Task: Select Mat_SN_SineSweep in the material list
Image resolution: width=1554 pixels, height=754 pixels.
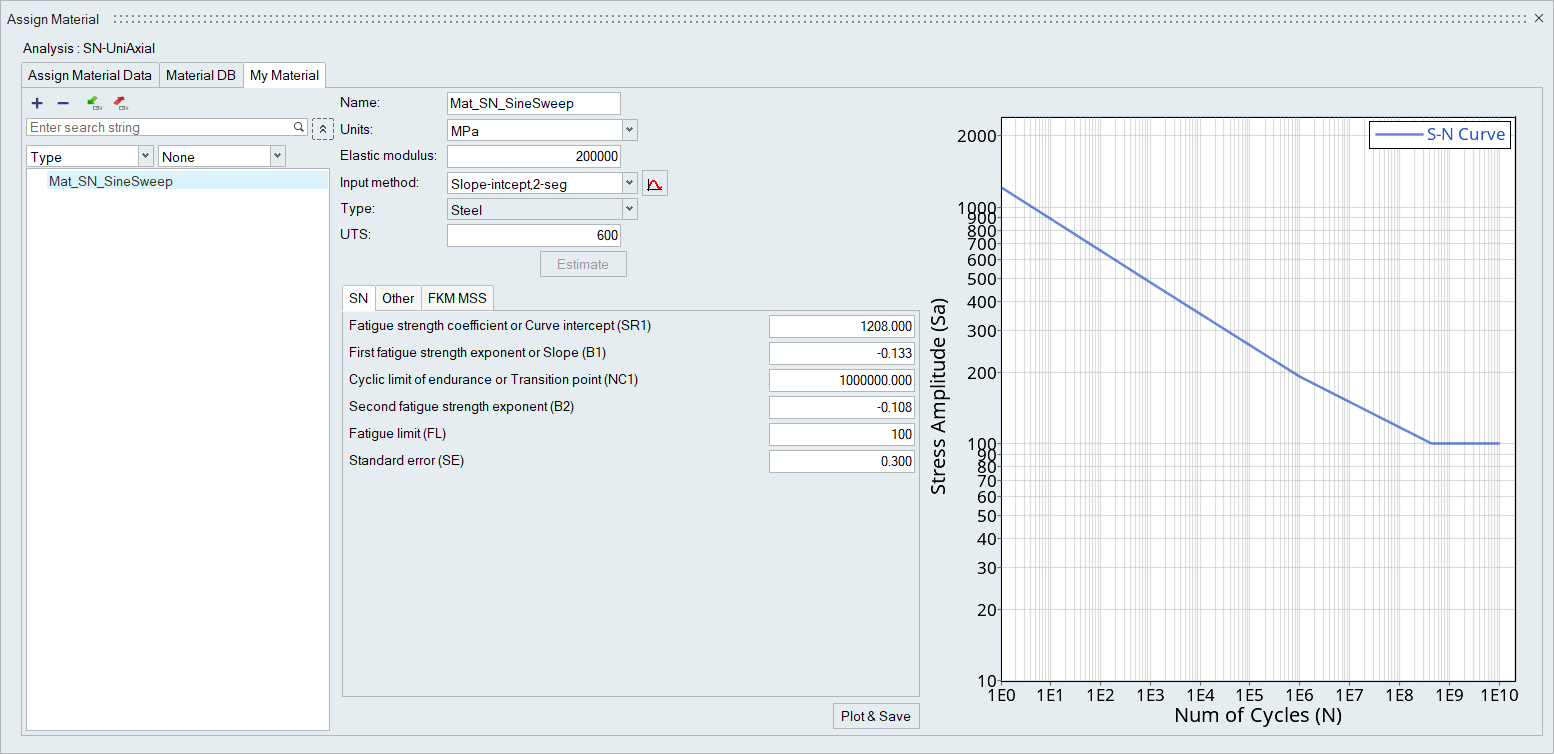Action: click(x=111, y=181)
